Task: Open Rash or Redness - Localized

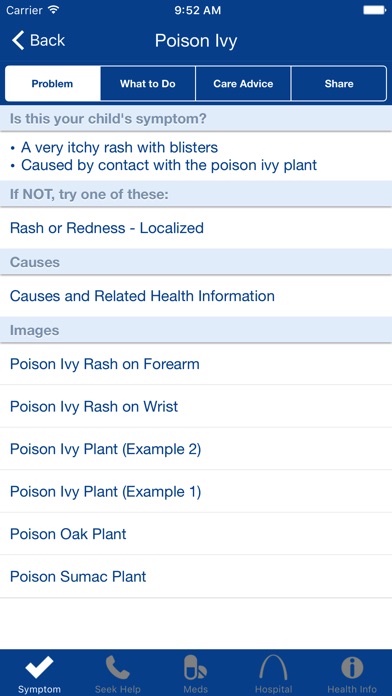Action: [196, 228]
